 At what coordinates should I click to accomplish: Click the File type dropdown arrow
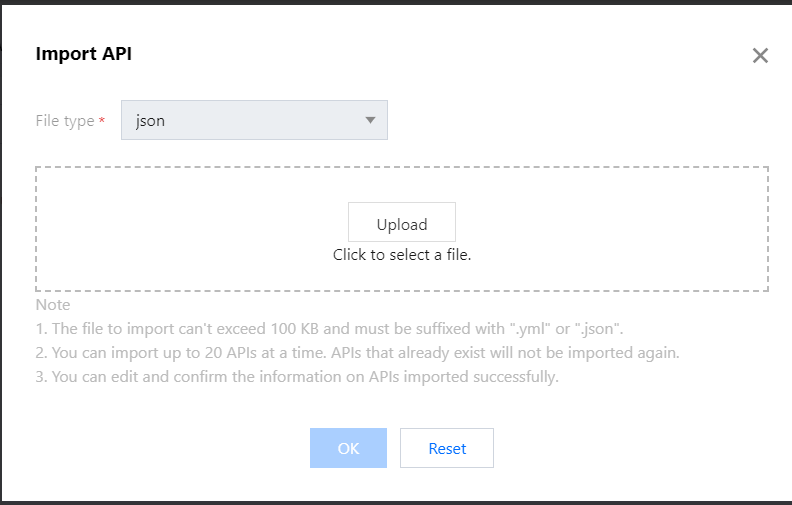(370, 121)
